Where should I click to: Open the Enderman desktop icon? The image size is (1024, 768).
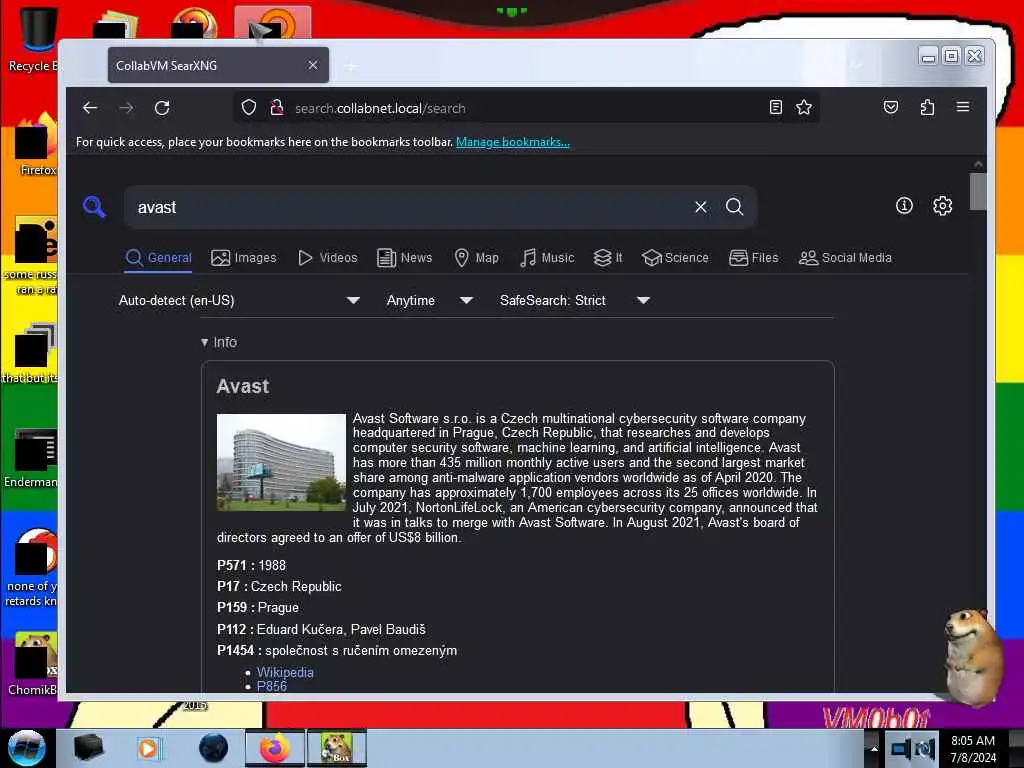(33, 459)
